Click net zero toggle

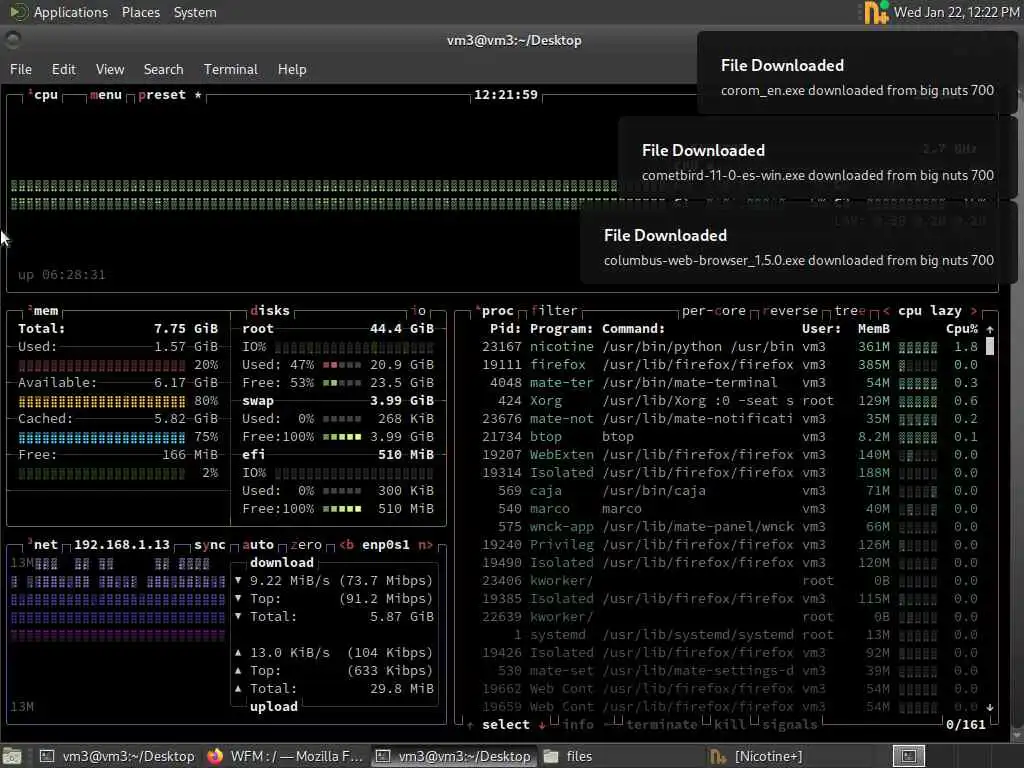[x=306, y=545]
